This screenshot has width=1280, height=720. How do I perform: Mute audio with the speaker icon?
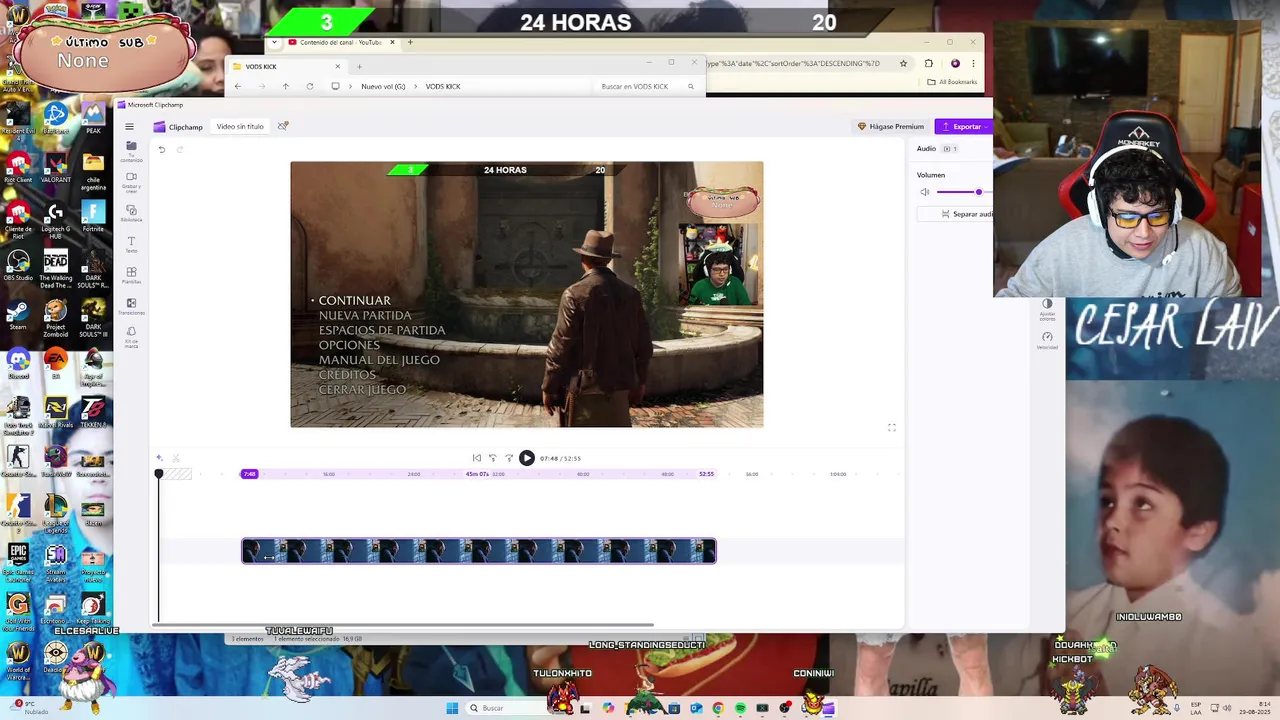925,192
